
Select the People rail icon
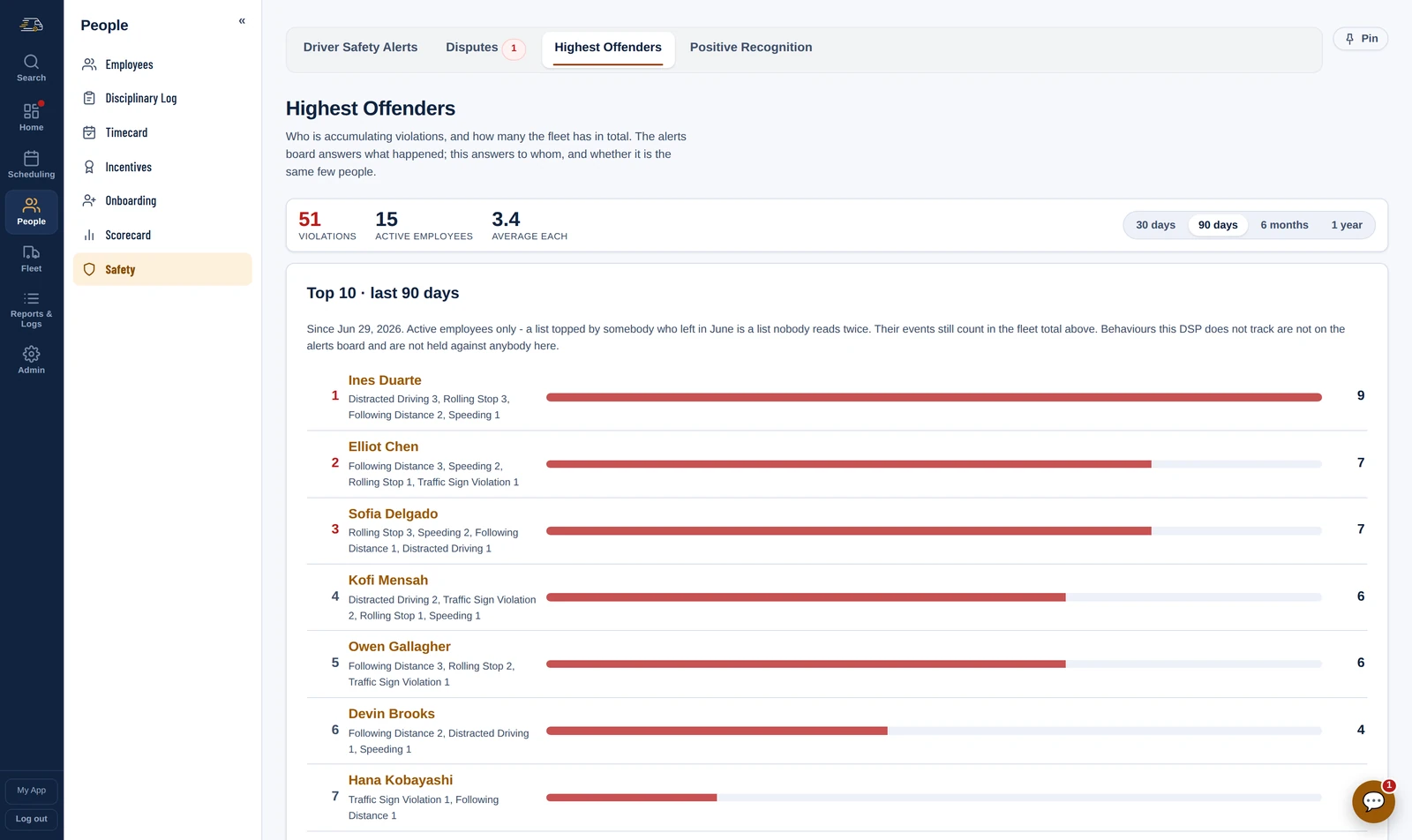point(31,212)
